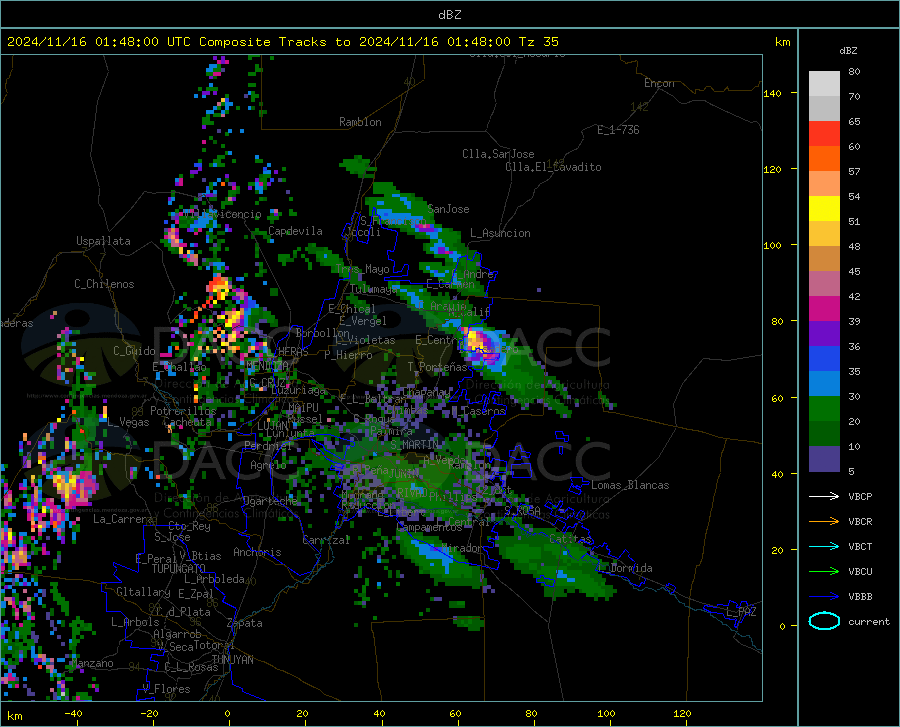
Task: Click the 'Capdevila' place label
Action: [295, 231]
